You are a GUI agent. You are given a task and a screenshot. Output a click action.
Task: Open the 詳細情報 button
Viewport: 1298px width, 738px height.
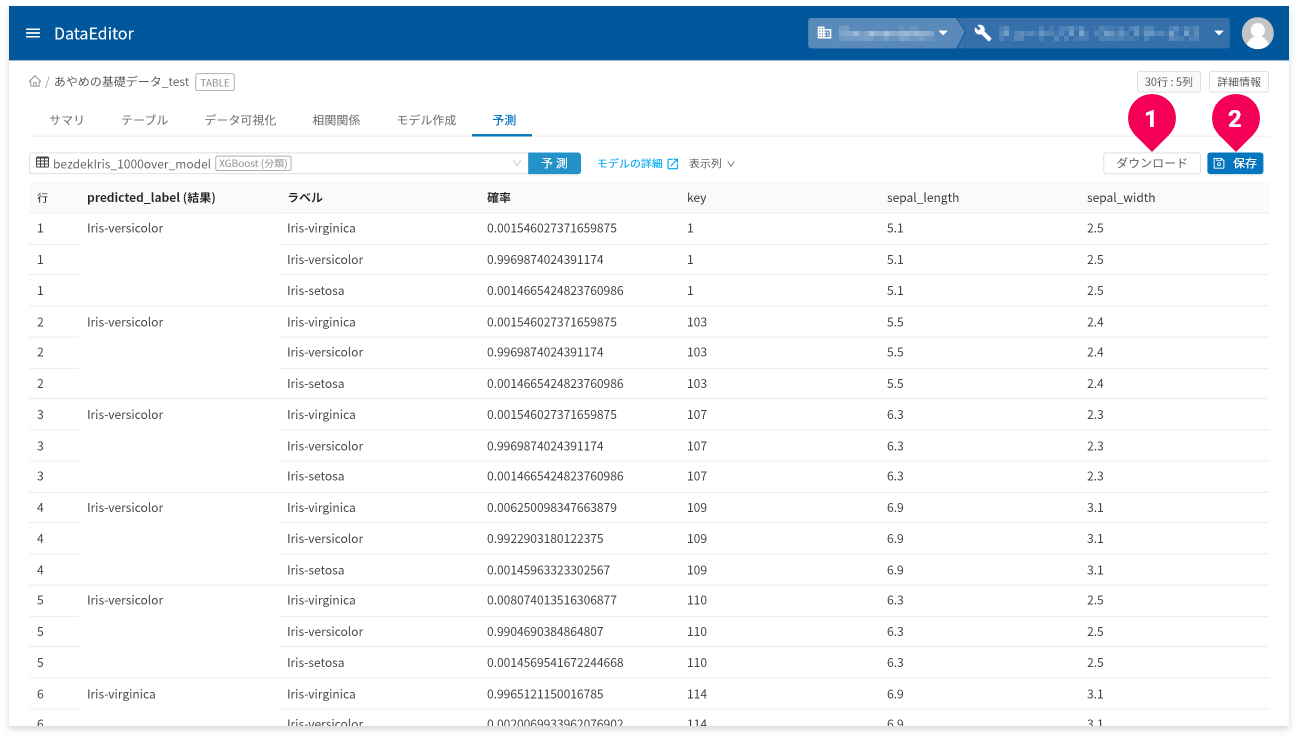coord(1239,82)
